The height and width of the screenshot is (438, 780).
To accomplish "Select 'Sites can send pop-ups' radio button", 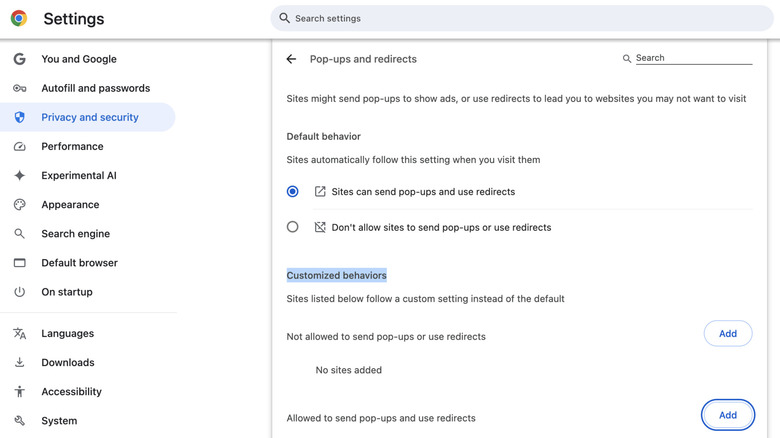I will coord(293,191).
